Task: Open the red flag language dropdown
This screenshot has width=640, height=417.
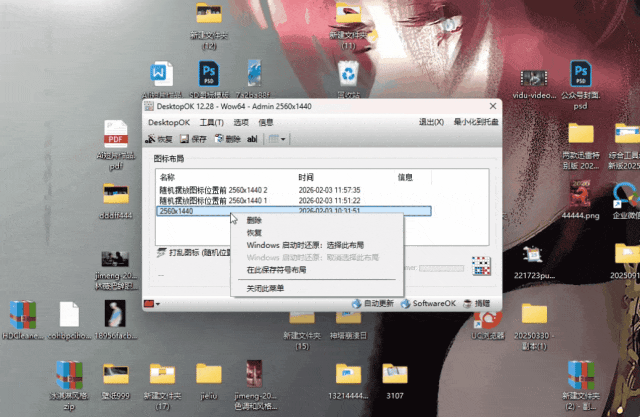Action: click(151, 304)
